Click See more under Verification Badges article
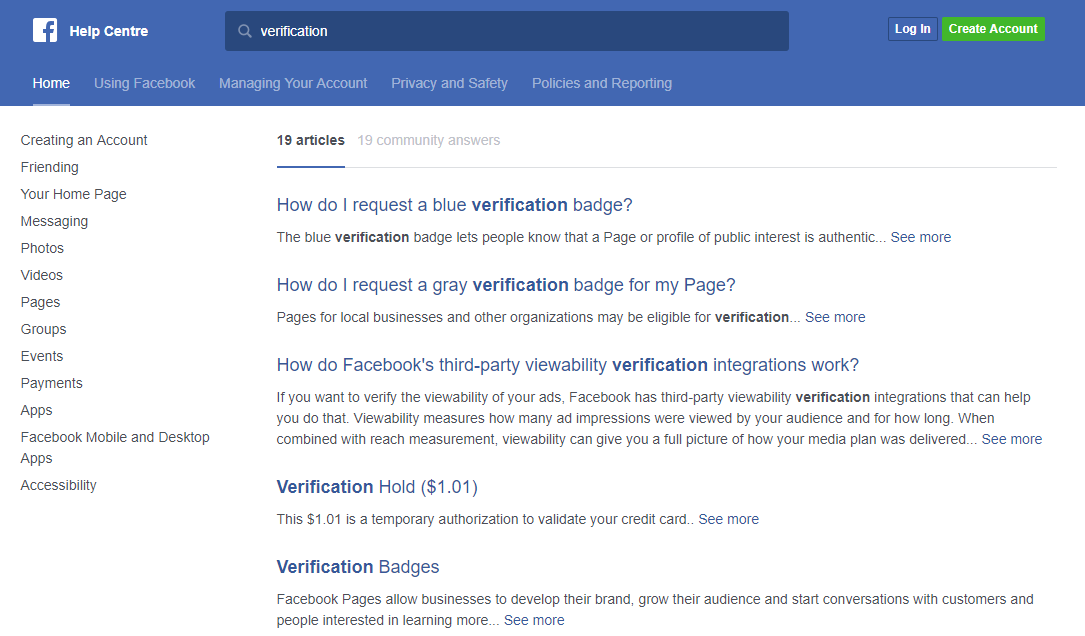Viewport: 1085px width, 636px height. click(x=534, y=621)
